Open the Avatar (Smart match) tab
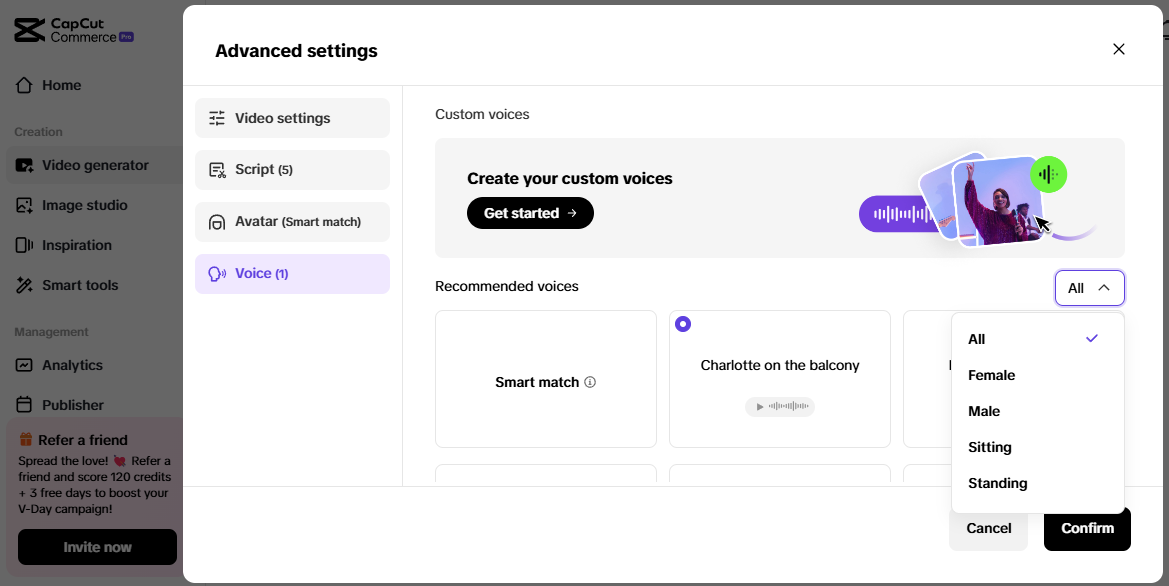The width and height of the screenshot is (1169, 586). (292, 222)
